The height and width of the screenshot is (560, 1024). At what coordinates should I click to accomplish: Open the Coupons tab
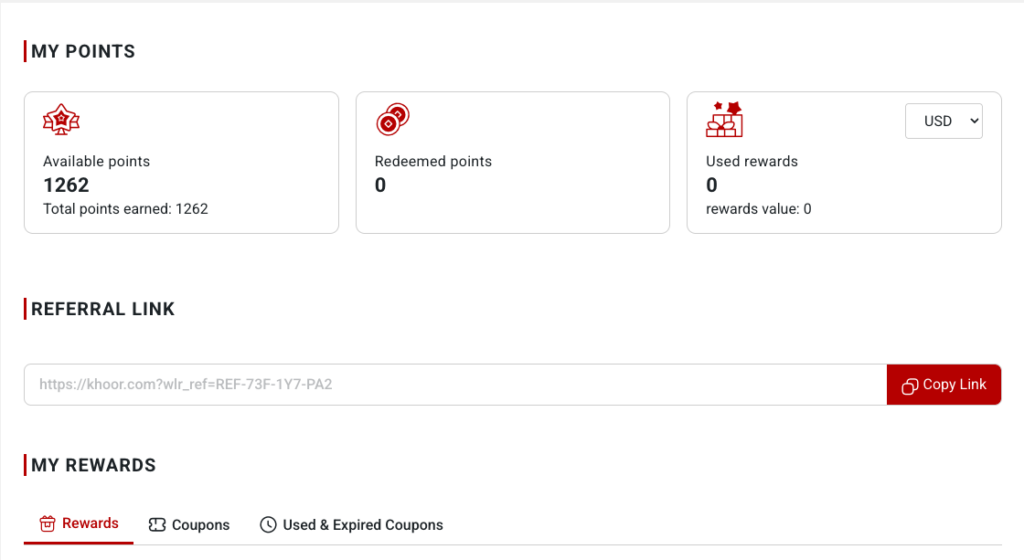189,525
